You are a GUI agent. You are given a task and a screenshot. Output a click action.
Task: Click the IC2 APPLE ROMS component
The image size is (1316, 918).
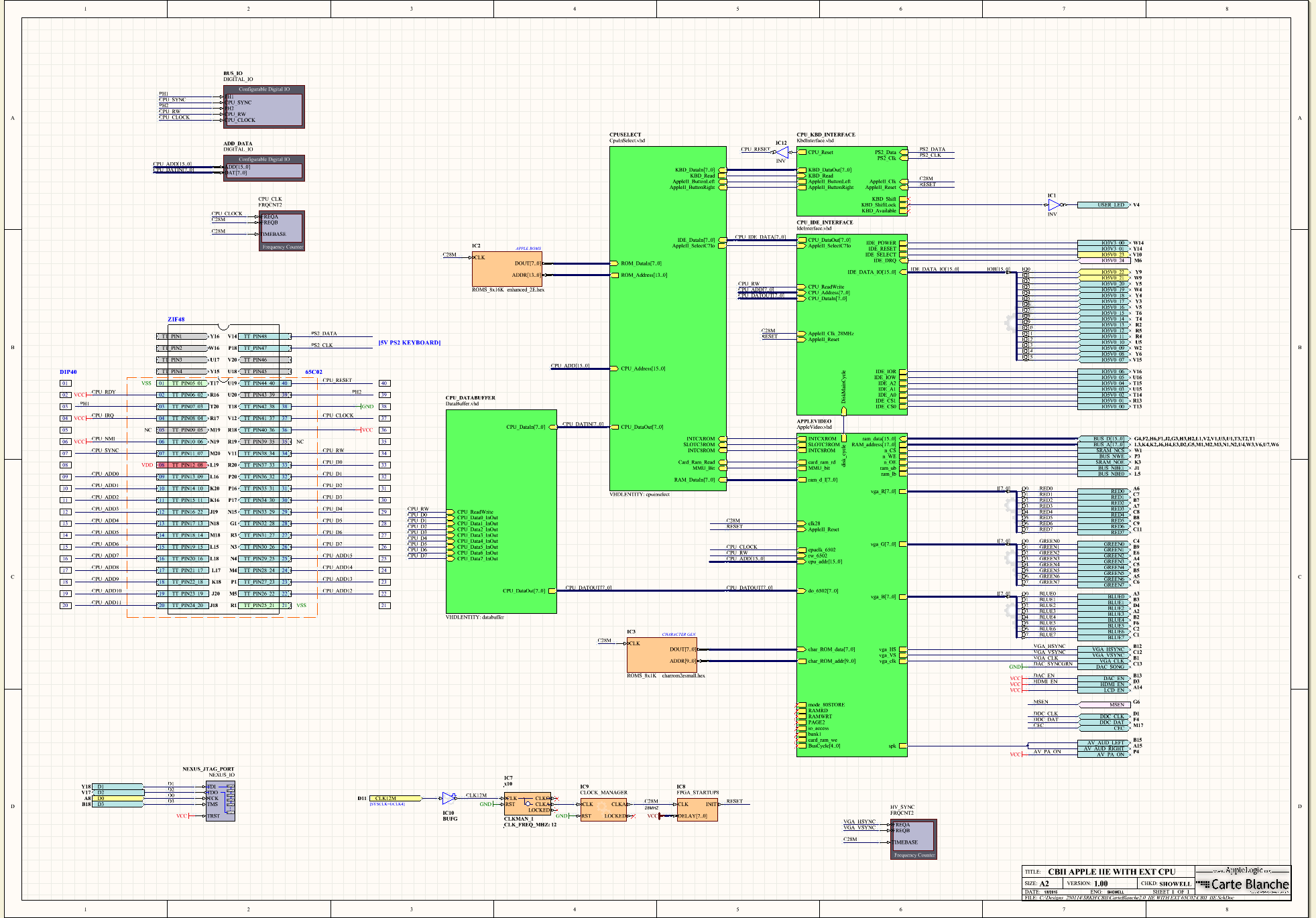507,269
